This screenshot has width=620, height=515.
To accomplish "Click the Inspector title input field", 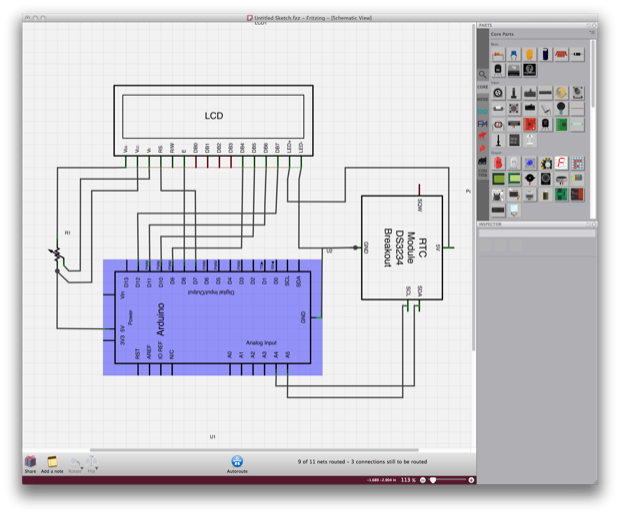I will point(537,233).
